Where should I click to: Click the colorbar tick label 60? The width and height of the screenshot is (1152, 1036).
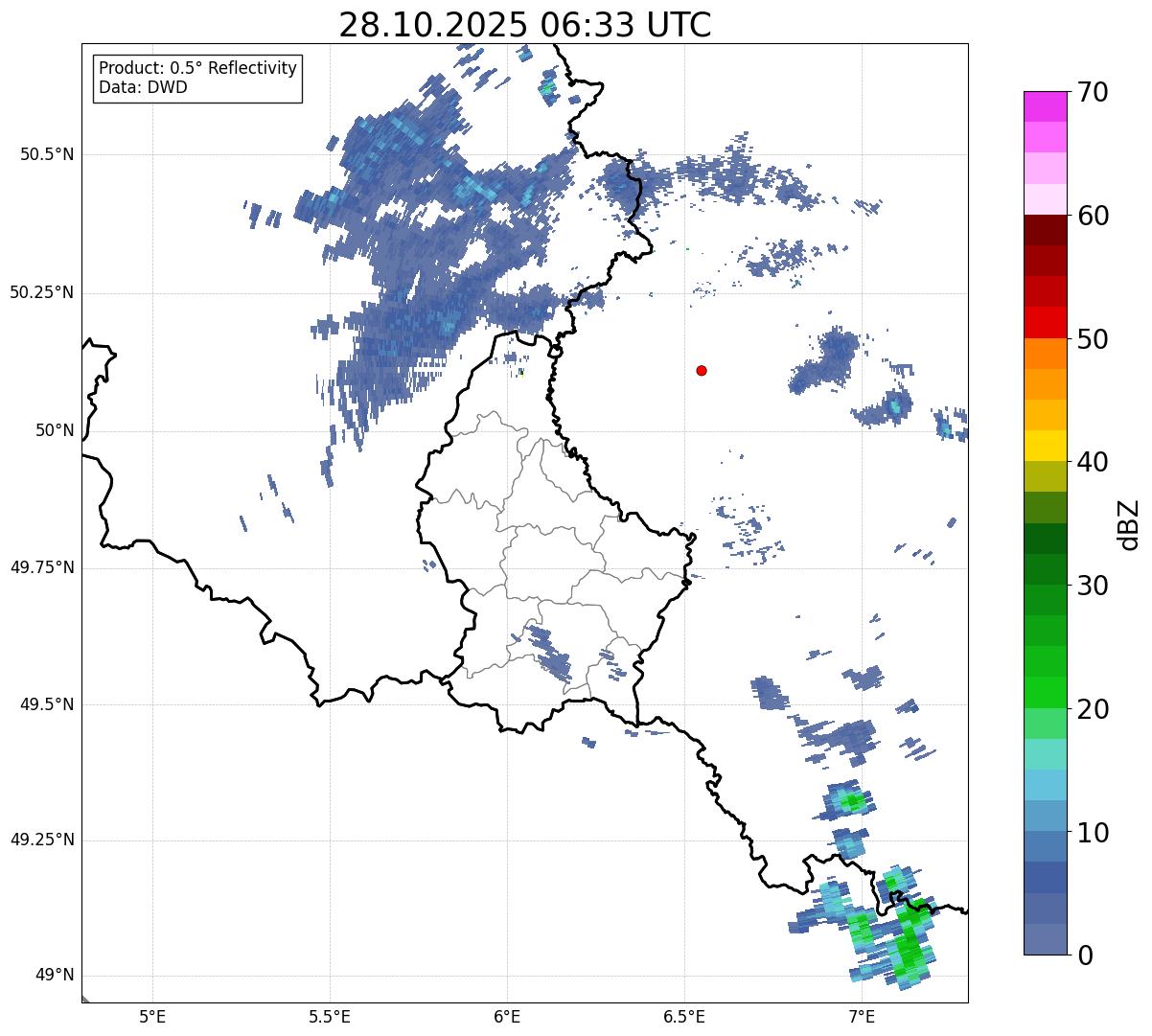[x=1093, y=216]
